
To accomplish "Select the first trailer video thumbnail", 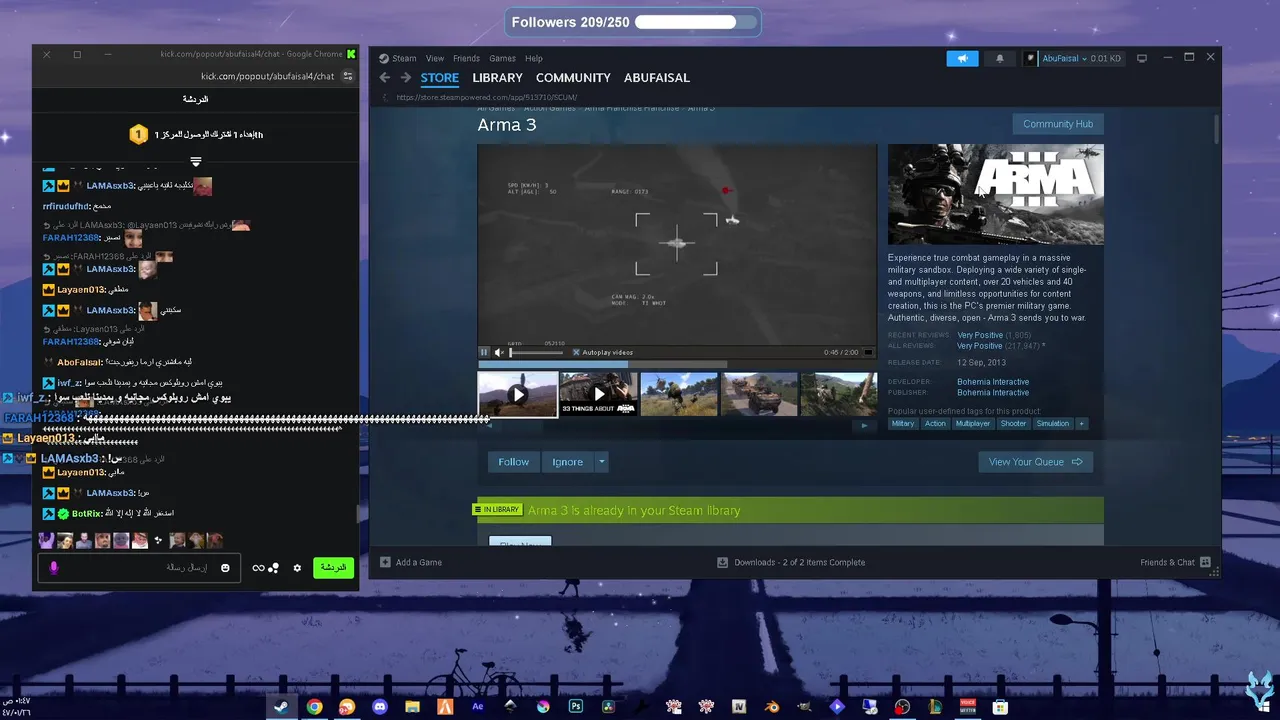I will (517, 394).
